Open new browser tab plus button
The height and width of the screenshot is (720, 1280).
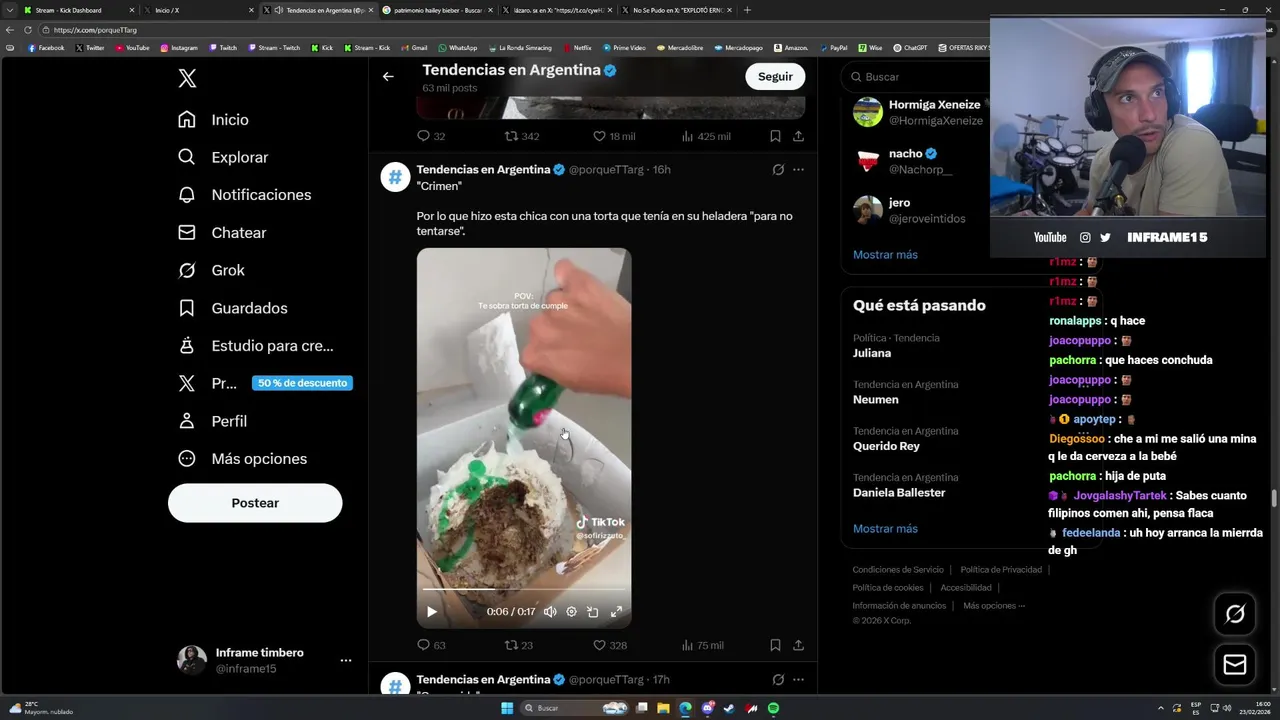pyautogui.click(x=747, y=10)
